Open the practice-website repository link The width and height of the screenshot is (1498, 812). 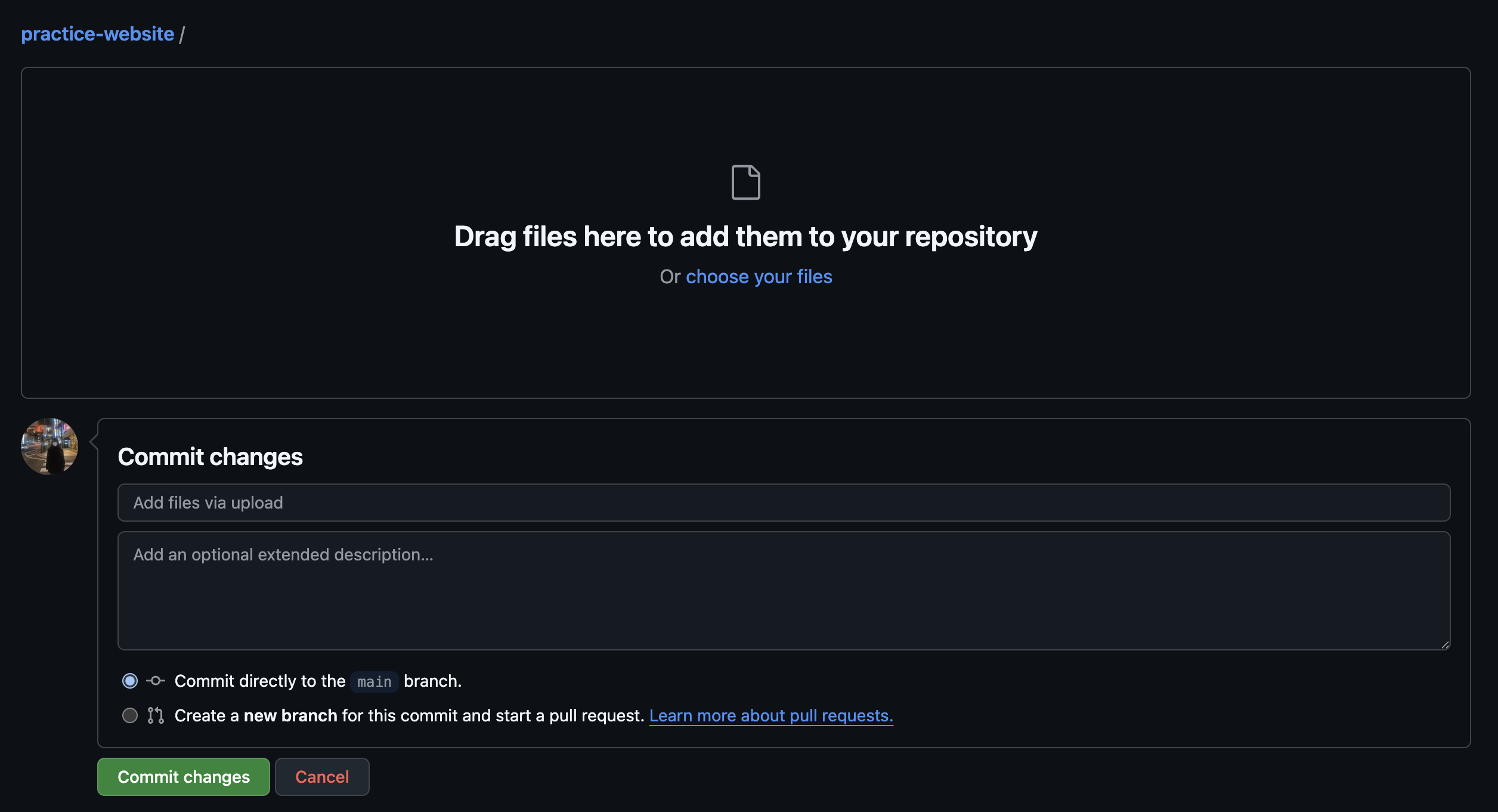point(98,34)
